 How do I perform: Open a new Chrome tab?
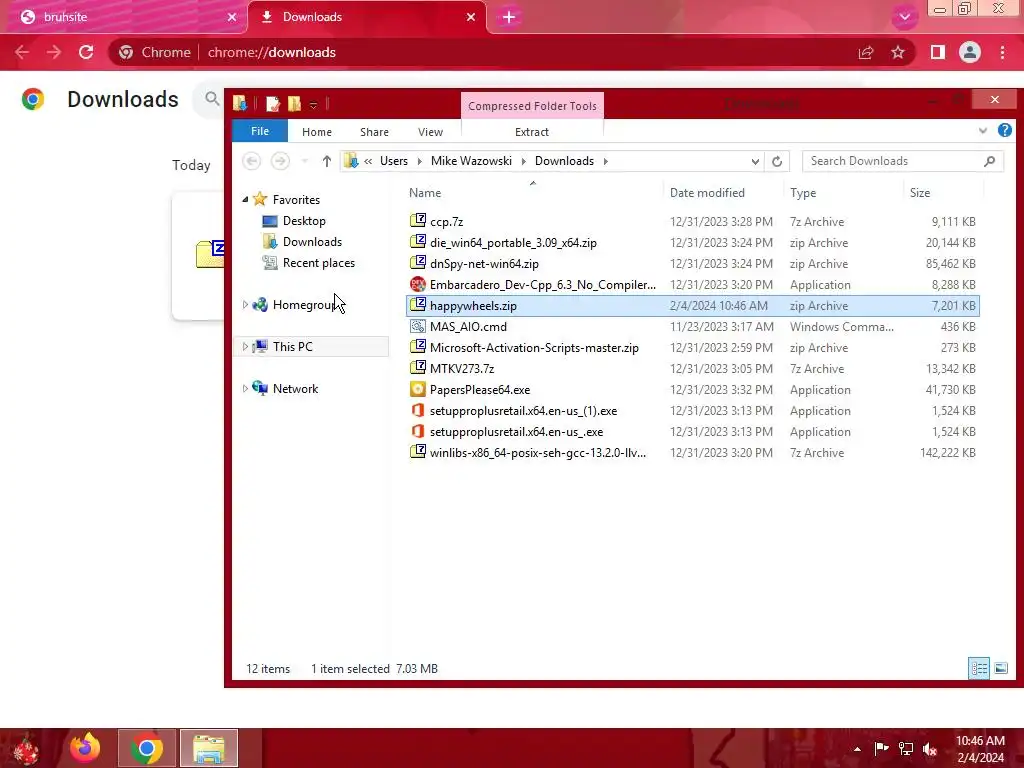(509, 17)
